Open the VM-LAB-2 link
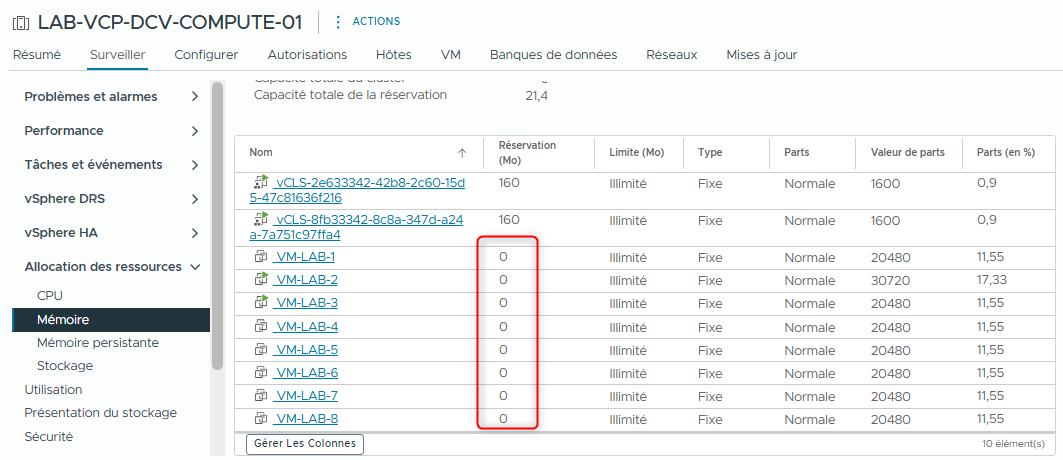The height and width of the screenshot is (460, 1063). coord(305,280)
